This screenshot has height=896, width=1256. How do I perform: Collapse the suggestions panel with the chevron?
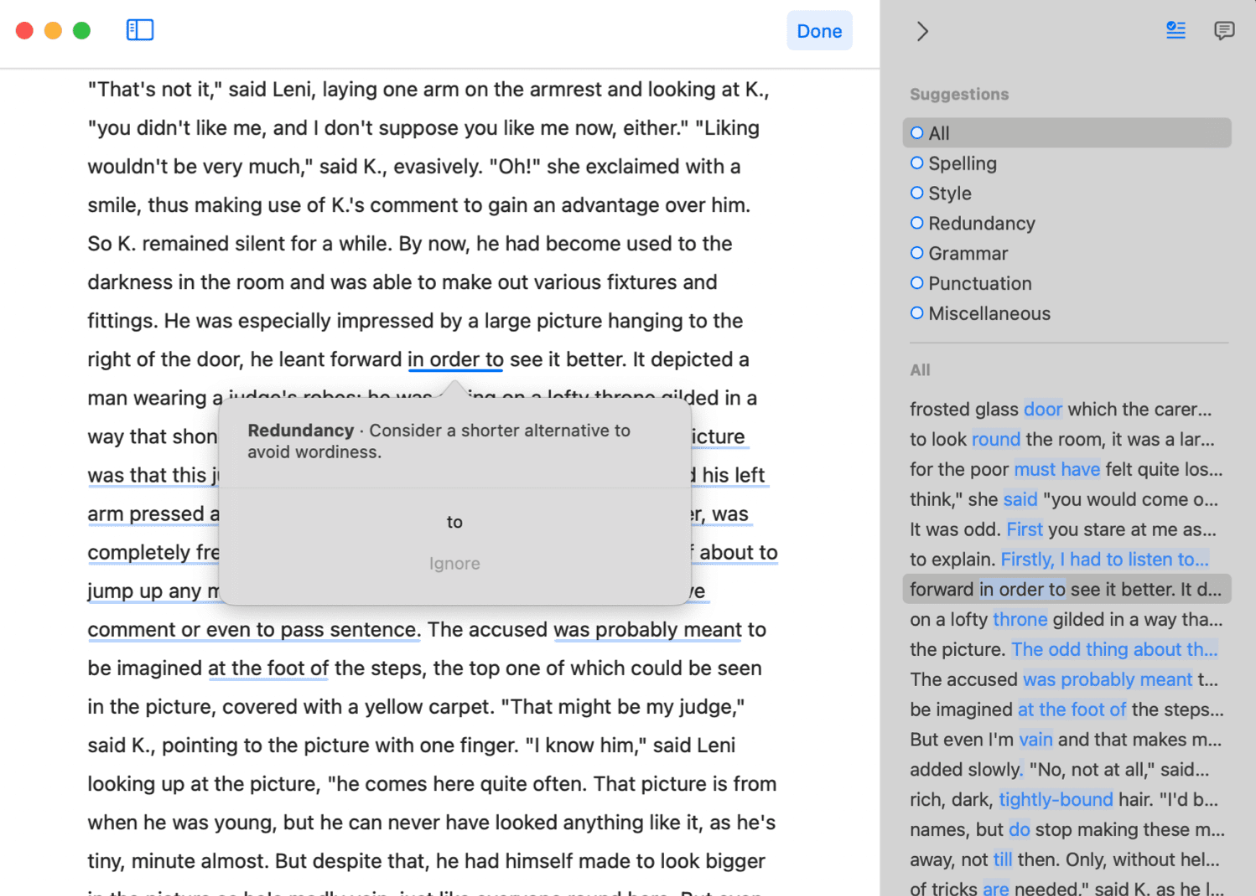[922, 31]
